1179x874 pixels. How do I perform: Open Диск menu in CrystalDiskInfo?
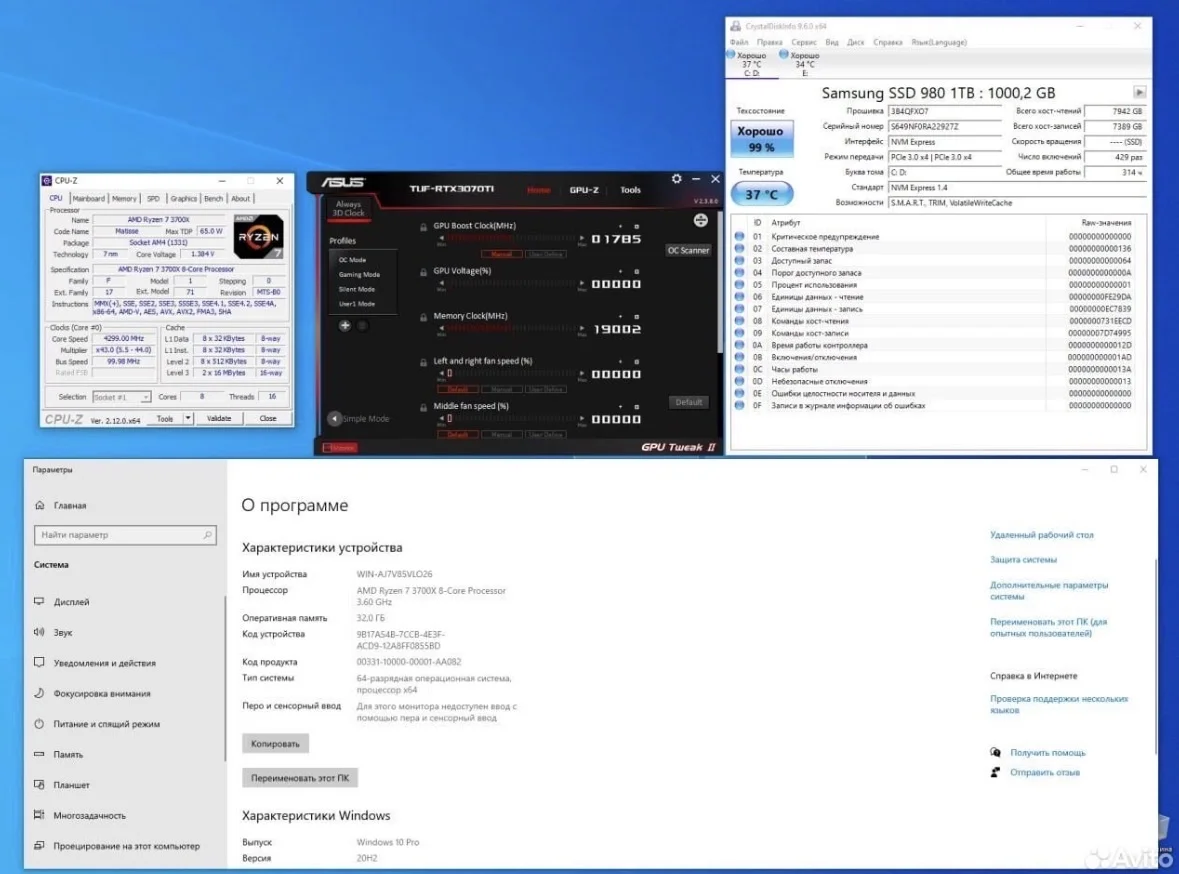click(x=856, y=42)
